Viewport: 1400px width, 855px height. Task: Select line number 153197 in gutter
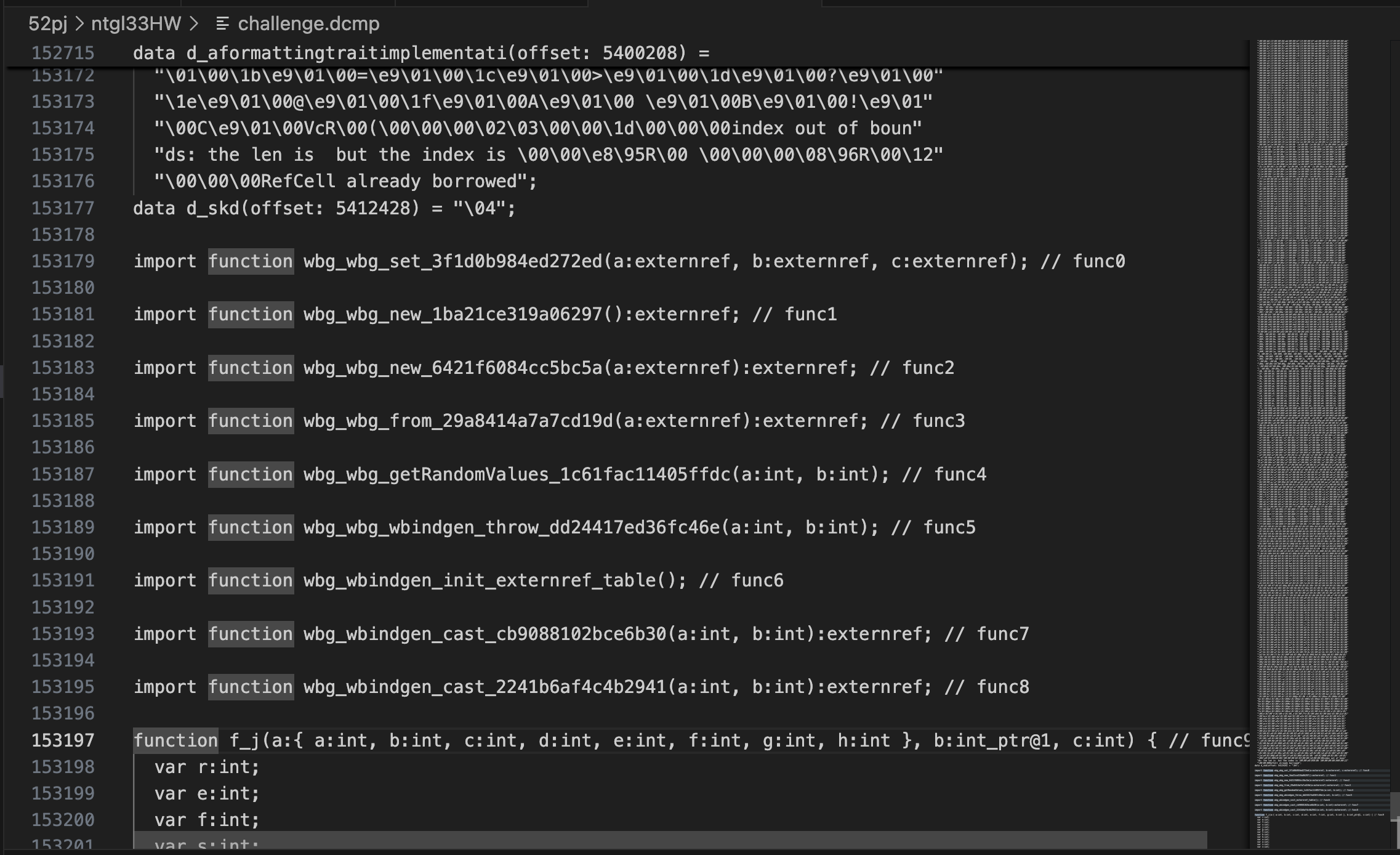click(63, 740)
